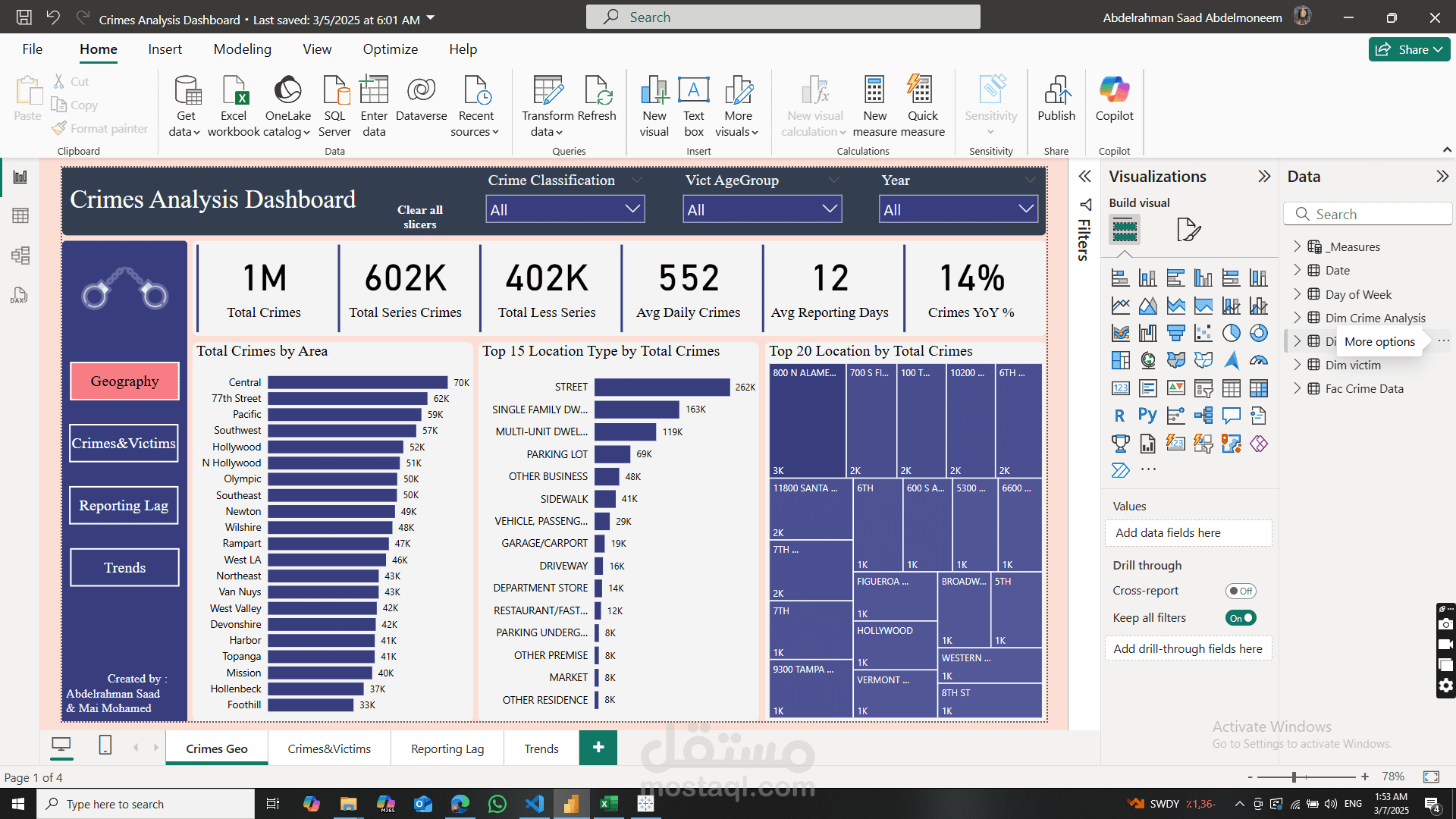Adjust the zoom slider

[1294, 777]
